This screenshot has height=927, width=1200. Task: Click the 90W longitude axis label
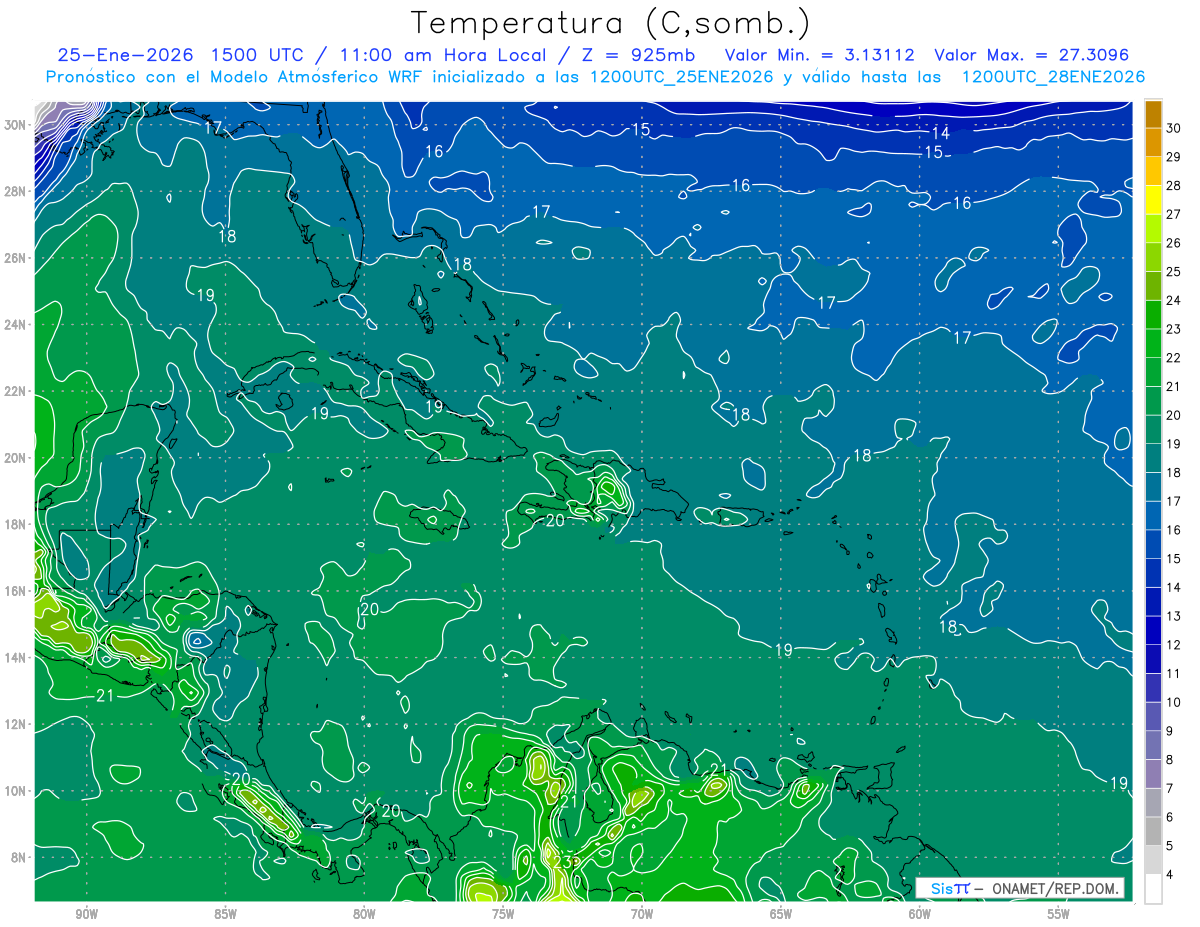pos(86,914)
